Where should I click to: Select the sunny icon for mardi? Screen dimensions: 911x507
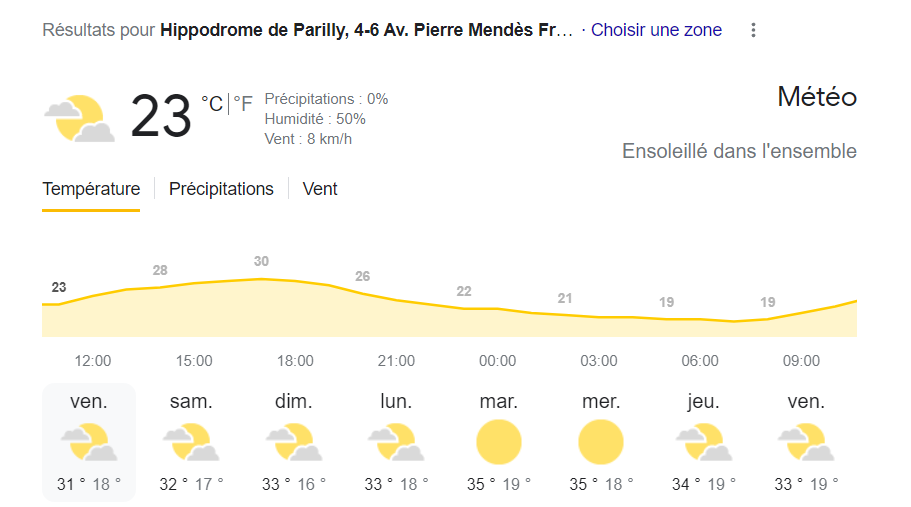click(x=498, y=442)
